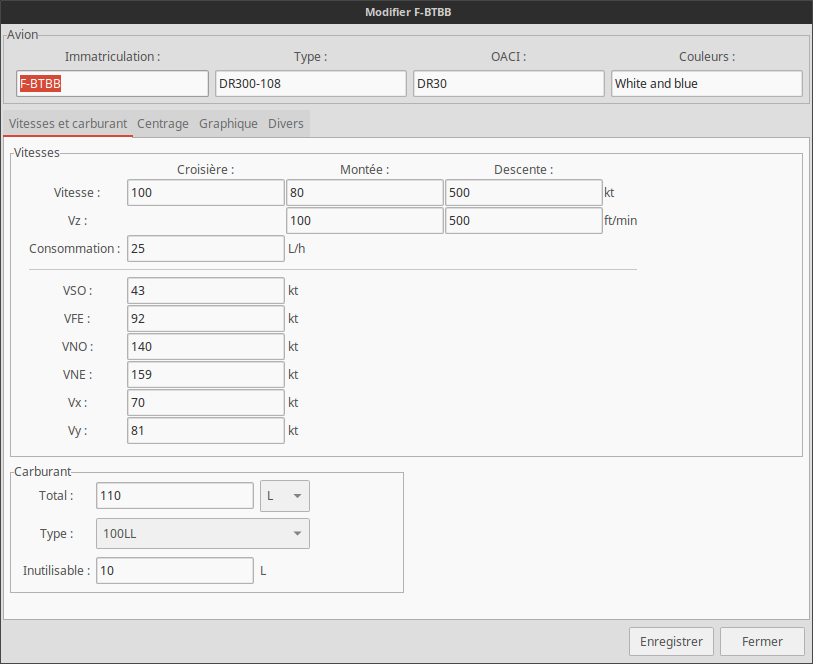Image resolution: width=813 pixels, height=664 pixels.
Task: Click the Montée column header
Action: tap(365, 169)
